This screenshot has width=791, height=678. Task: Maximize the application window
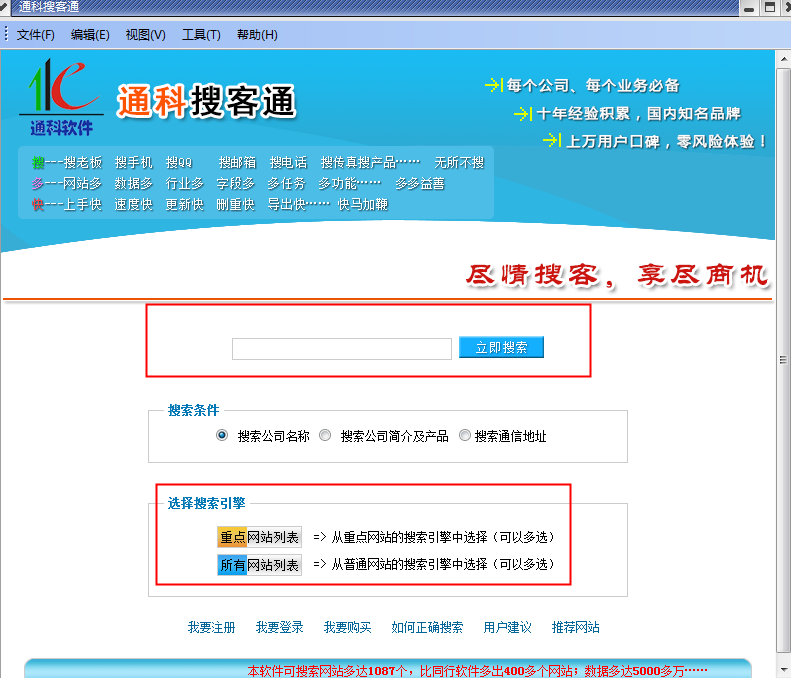pyautogui.click(x=770, y=7)
